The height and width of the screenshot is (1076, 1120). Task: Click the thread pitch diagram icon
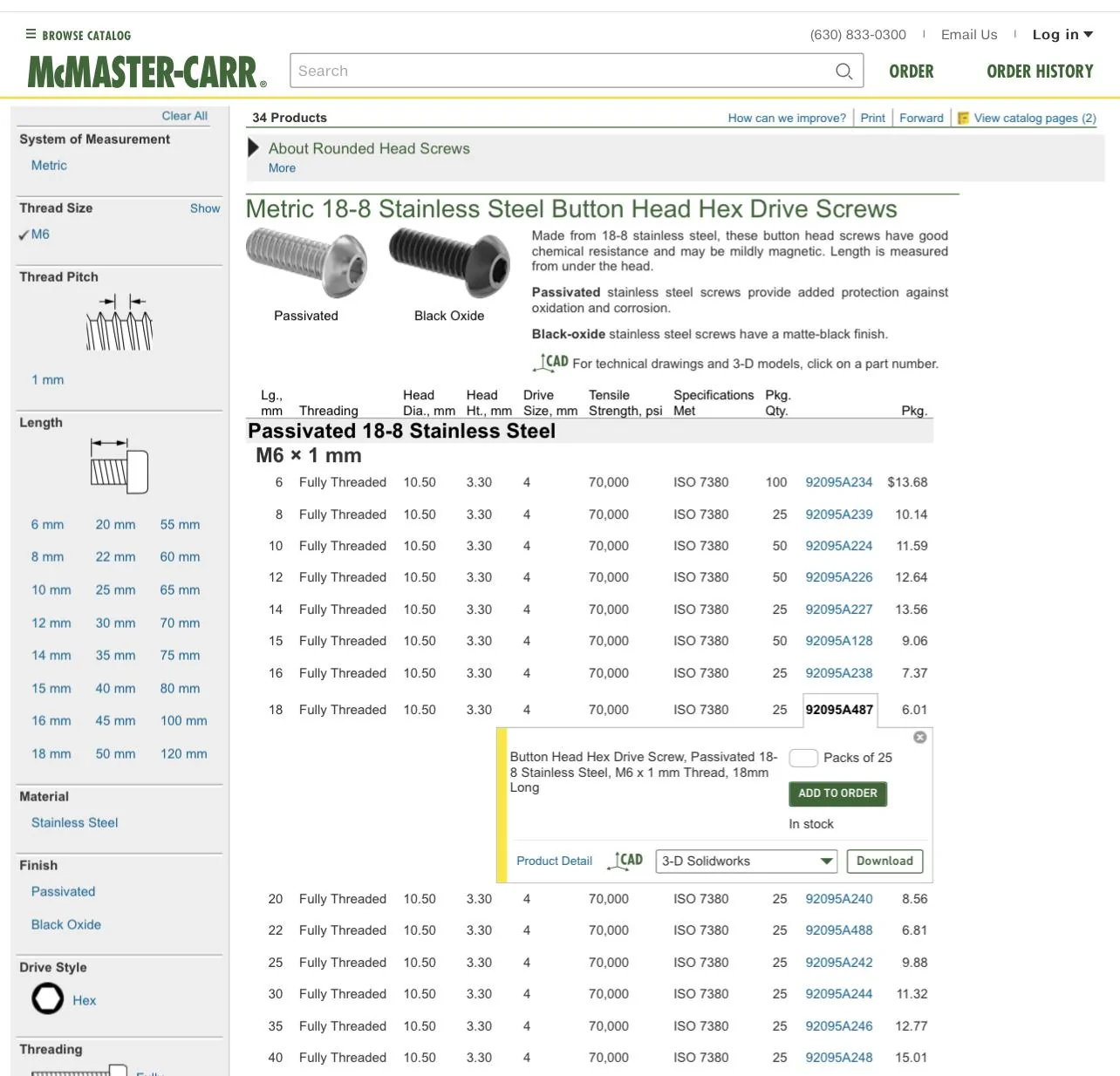coord(120,323)
